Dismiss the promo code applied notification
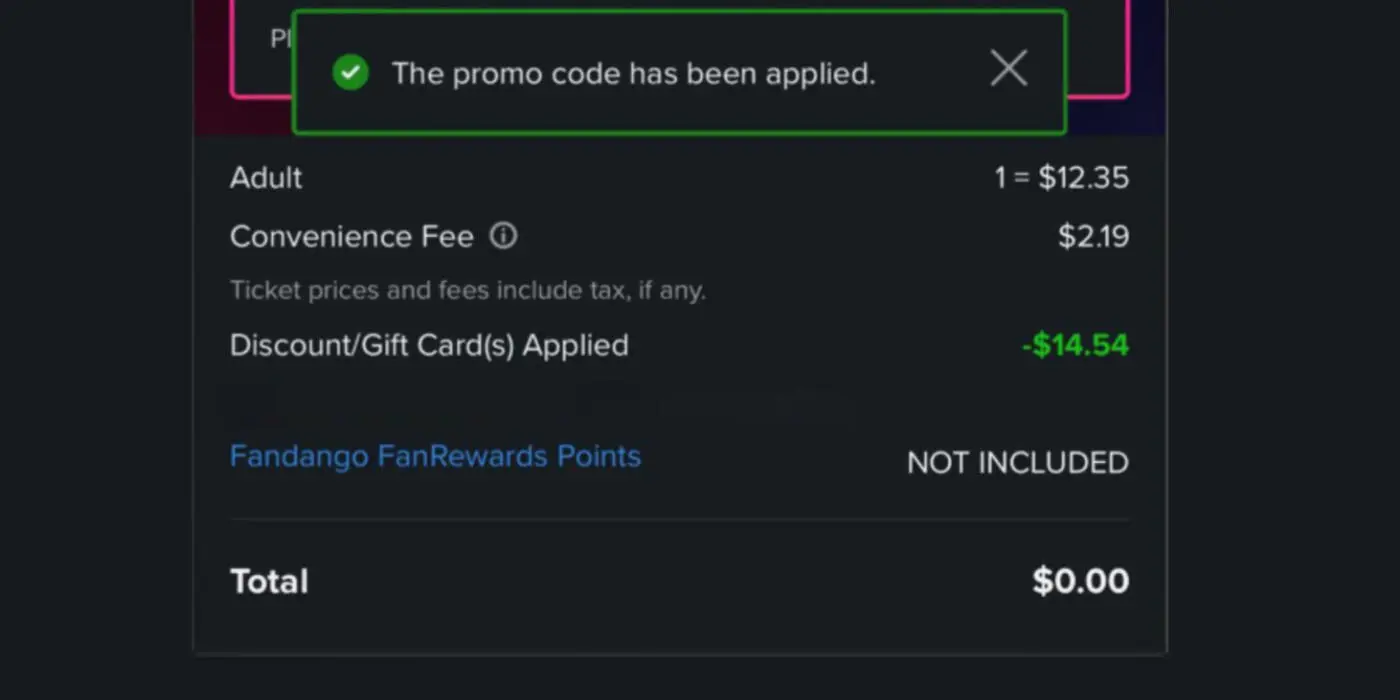The image size is (1400, 700). click(1008, 69)
